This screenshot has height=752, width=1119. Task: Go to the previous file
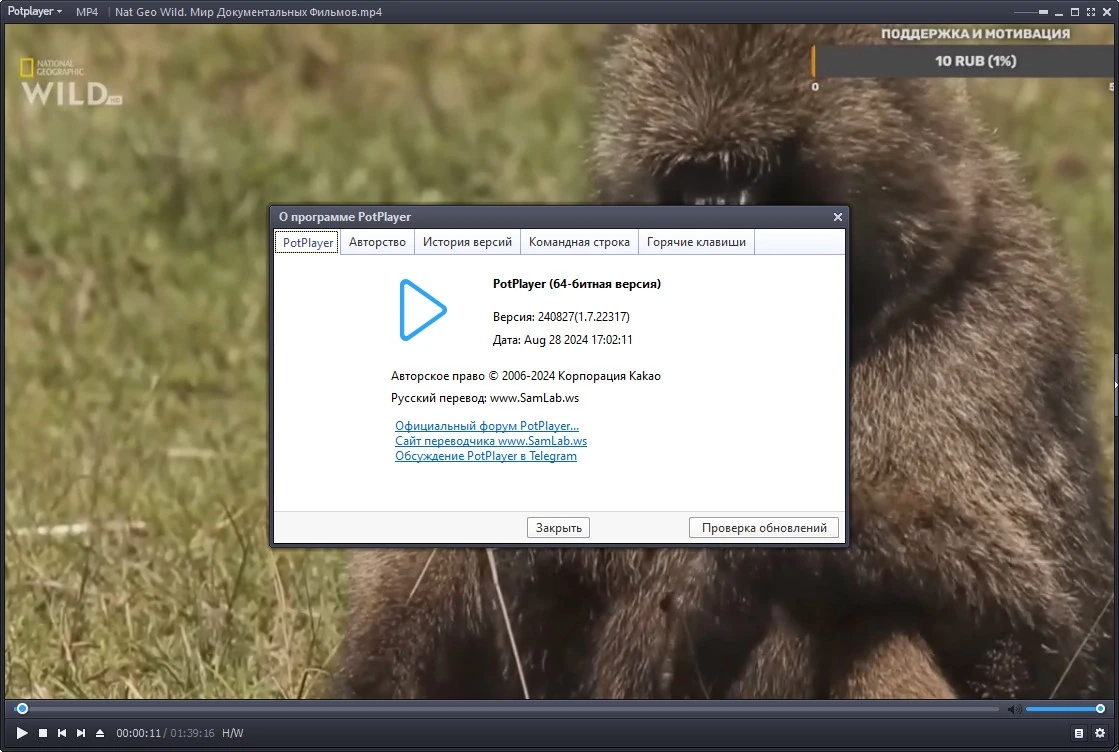[62, 733]
